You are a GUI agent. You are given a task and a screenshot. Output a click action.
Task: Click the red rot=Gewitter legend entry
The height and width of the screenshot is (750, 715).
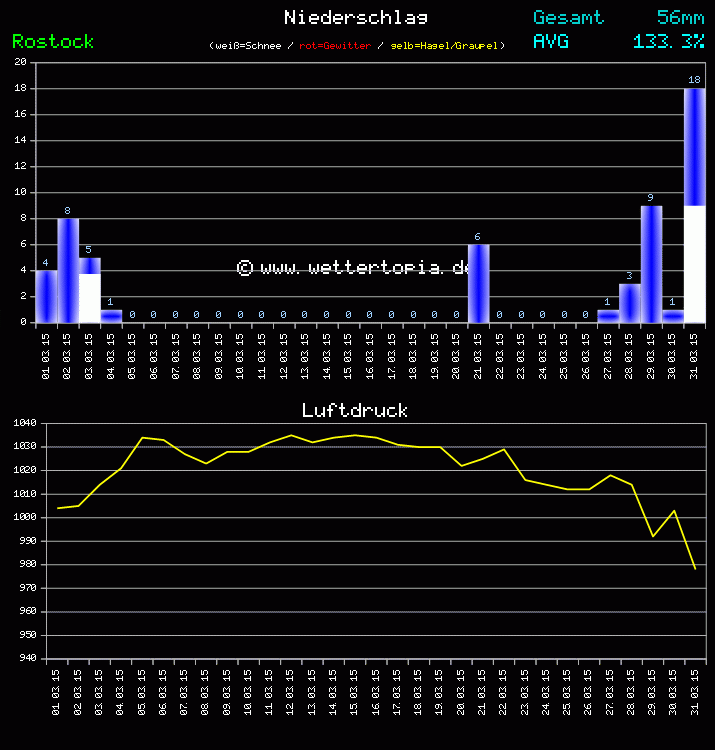pos(335,46)
